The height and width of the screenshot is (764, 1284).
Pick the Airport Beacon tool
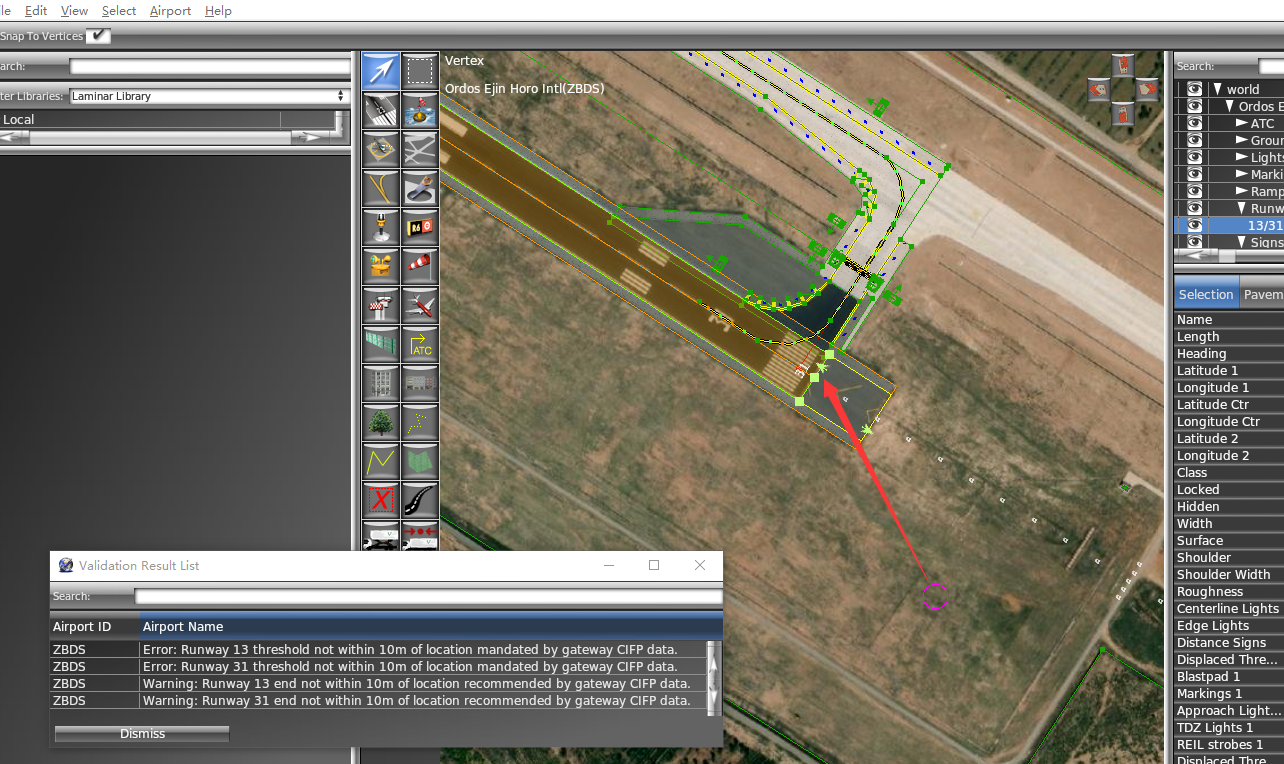[380, 227]
